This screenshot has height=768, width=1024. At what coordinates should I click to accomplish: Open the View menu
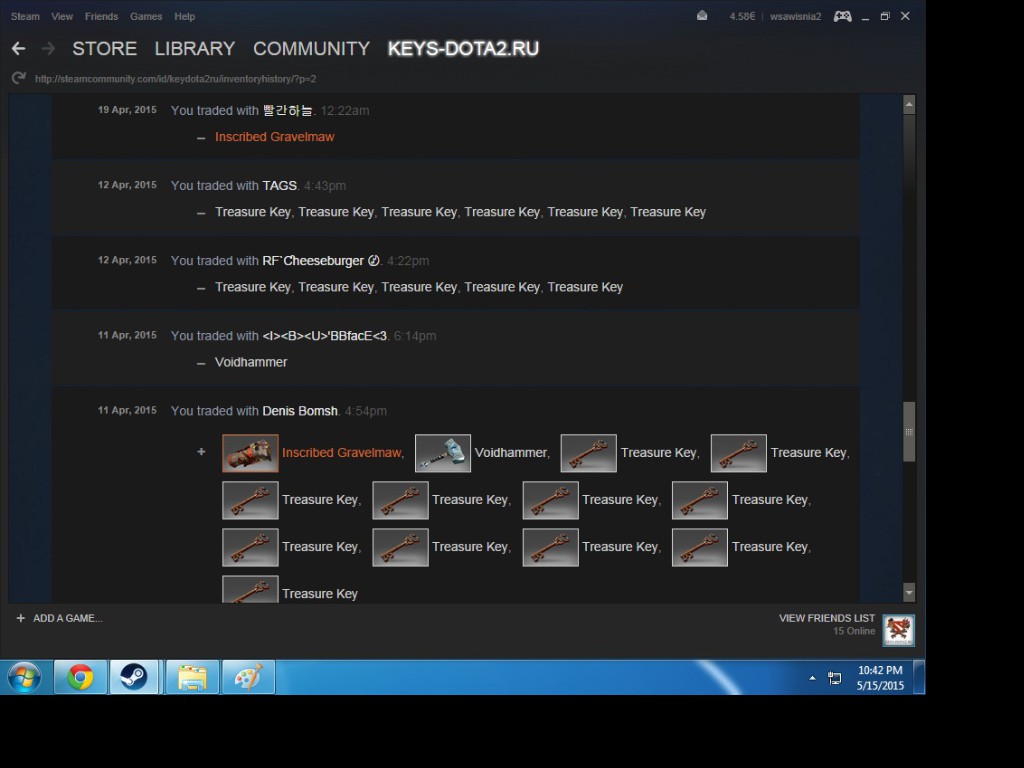coord(62,16)
